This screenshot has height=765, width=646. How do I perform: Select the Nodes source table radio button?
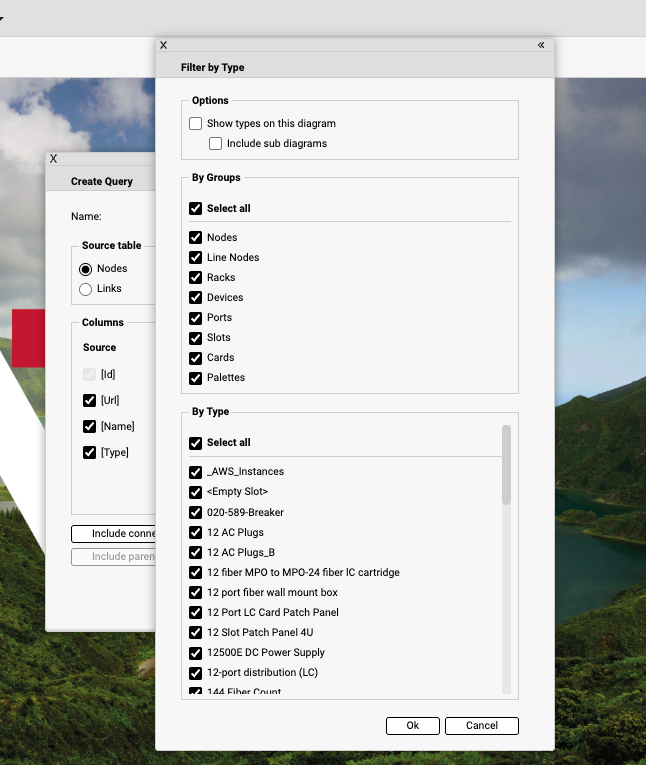[86, 269]
